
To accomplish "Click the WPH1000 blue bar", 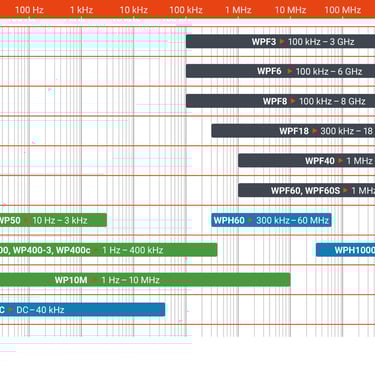I will (346, 250).
